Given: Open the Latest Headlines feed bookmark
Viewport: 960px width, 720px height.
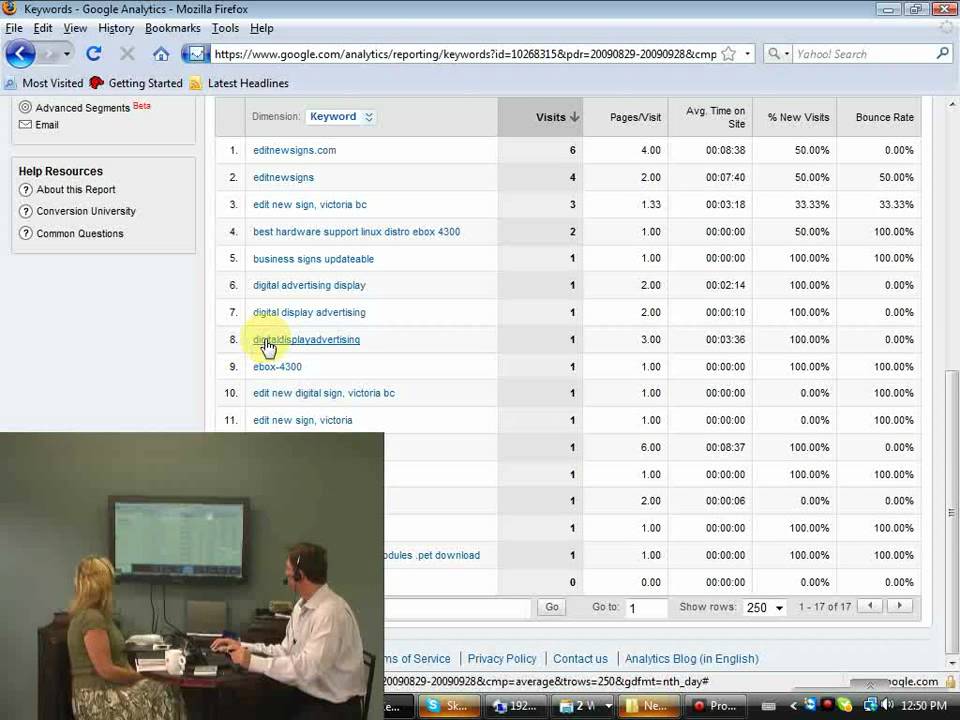Looking at the screenshot, I should point(239,83).
